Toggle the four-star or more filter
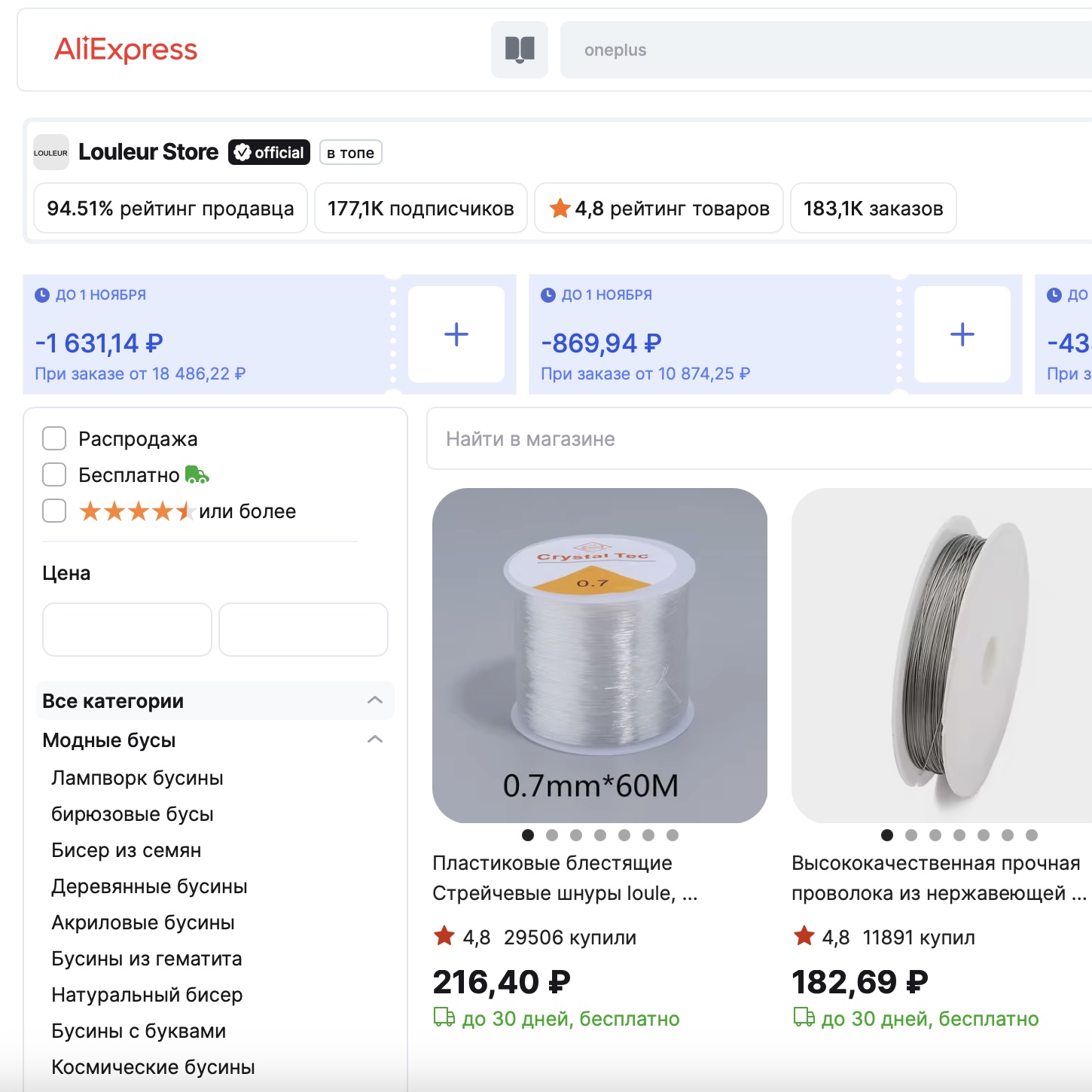This screenshot has height=1092, width=1092. tap(54, 511)
